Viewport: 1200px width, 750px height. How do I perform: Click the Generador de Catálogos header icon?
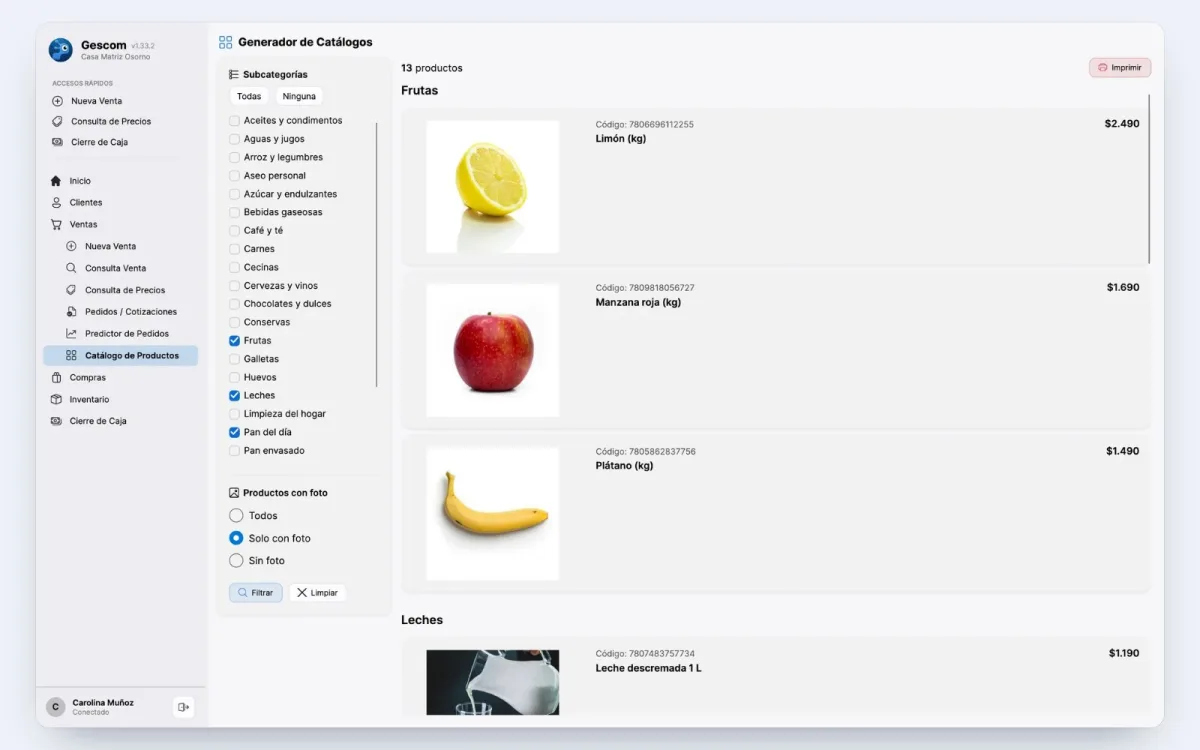tap(225, 42)
